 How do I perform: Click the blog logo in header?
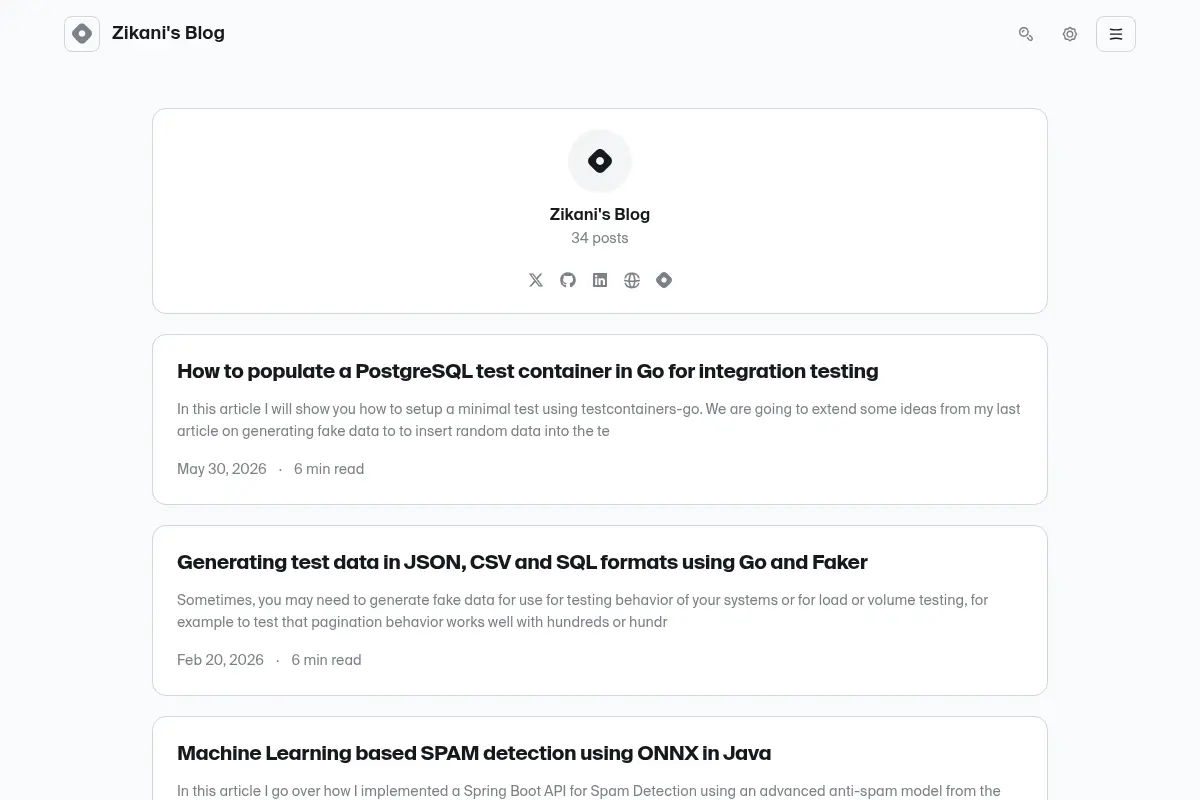[x=82, y=34]
